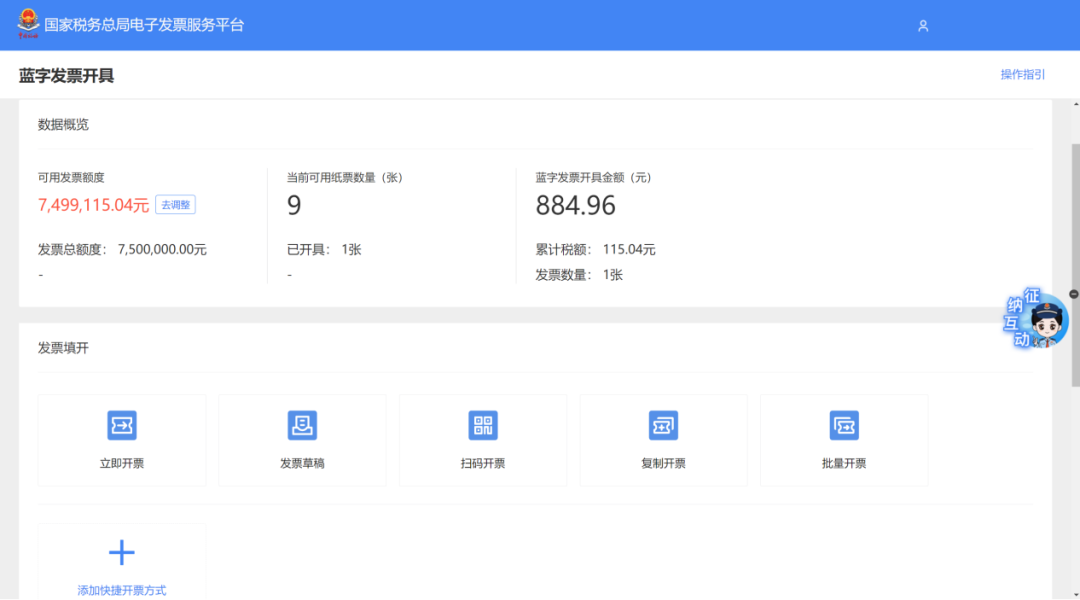
Task: Click the State Taxation Administration emblem logo
Action: coord(27,24)
